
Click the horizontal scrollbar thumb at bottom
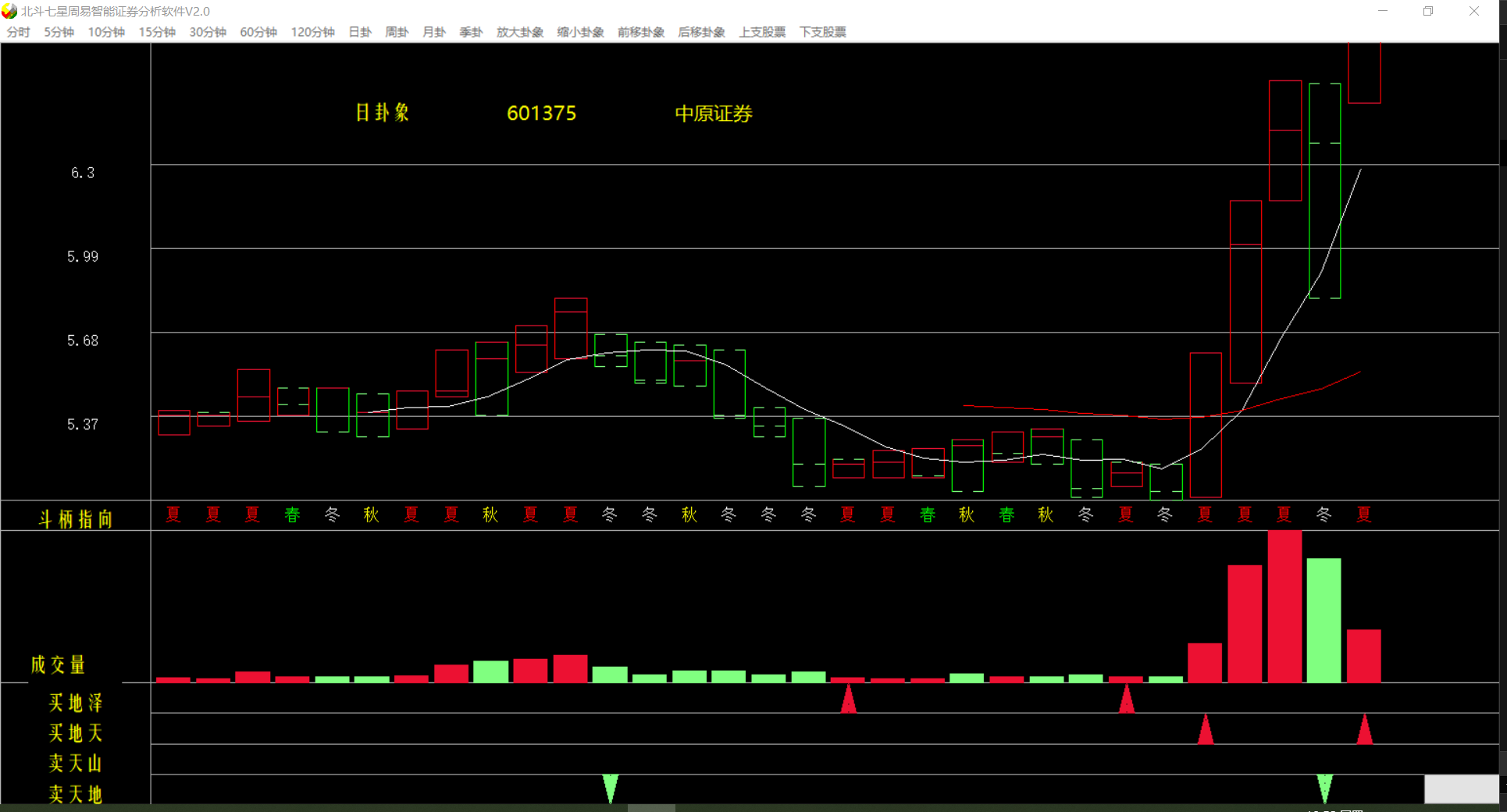651,808
